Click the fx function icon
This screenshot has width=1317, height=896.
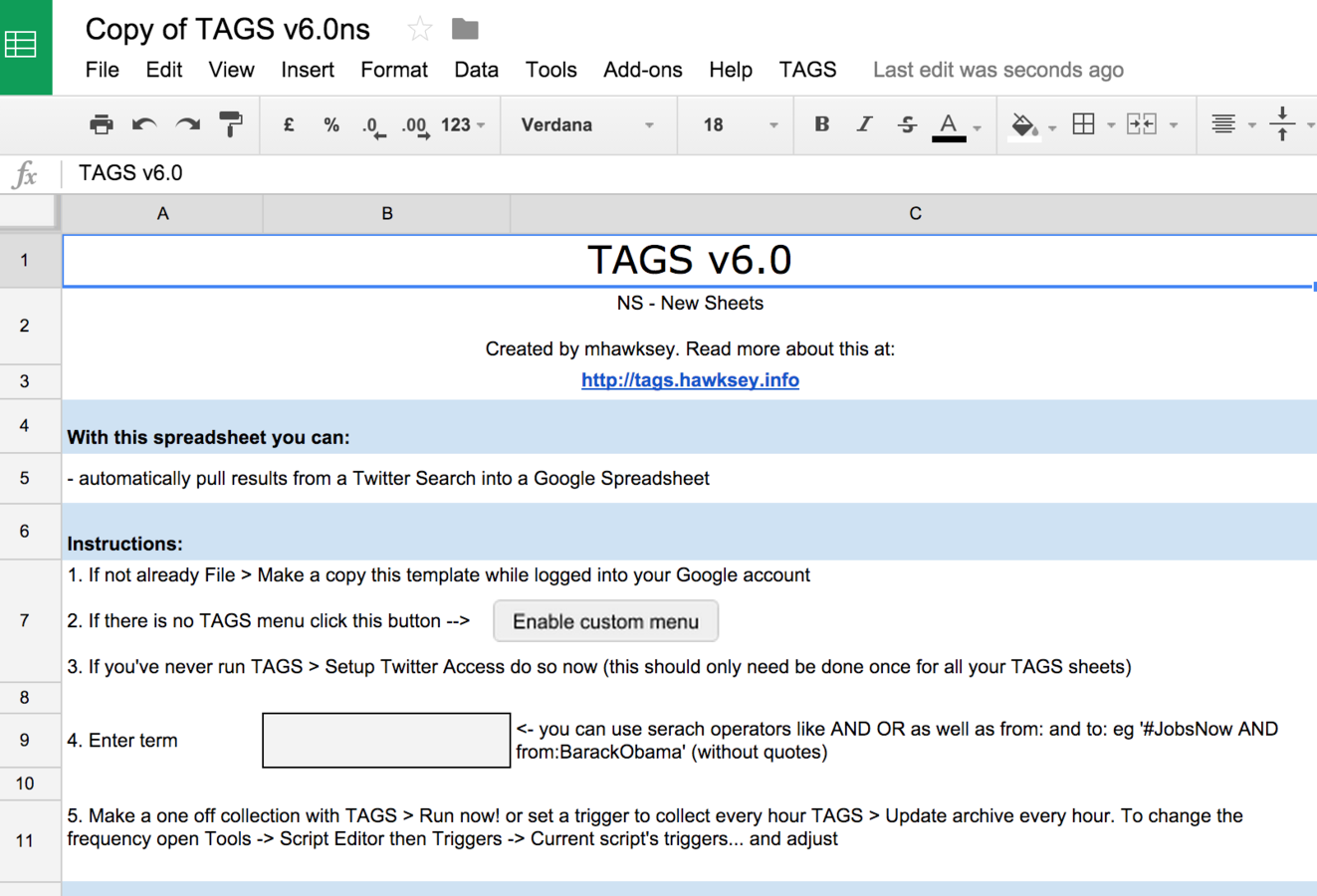point(25,175)
